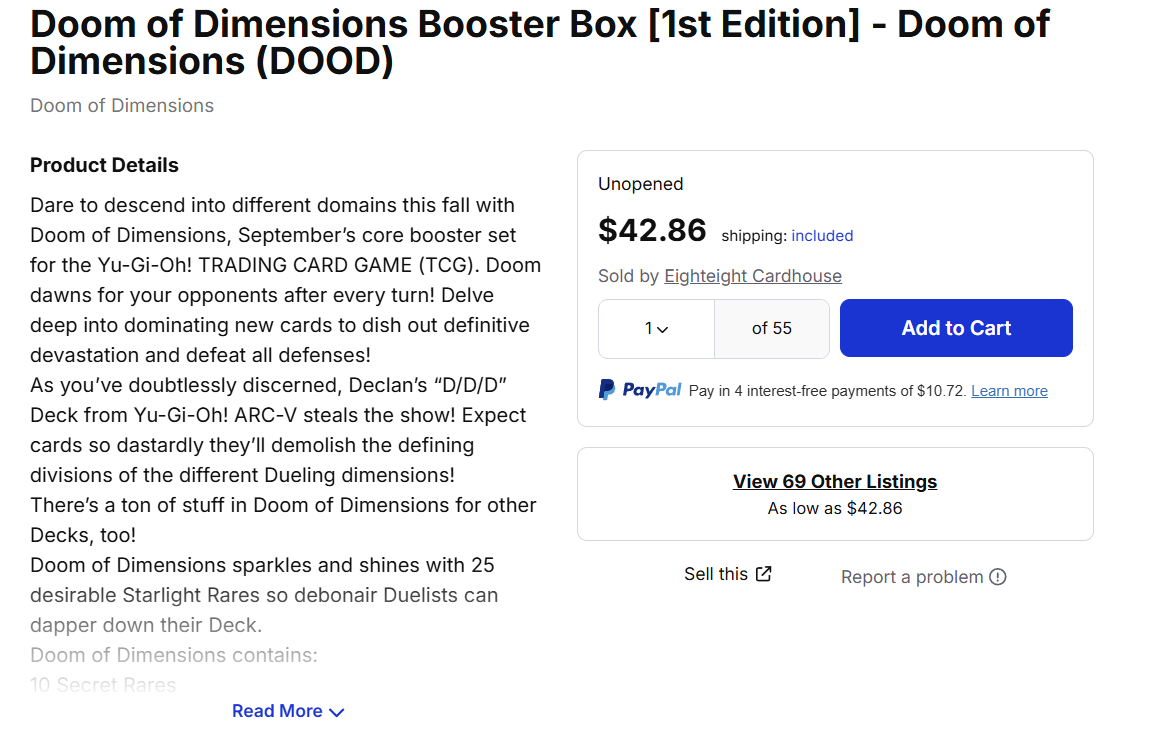Expand the description with Read More
Screen dimensions: 1158x738
click(x=277, y=711)
